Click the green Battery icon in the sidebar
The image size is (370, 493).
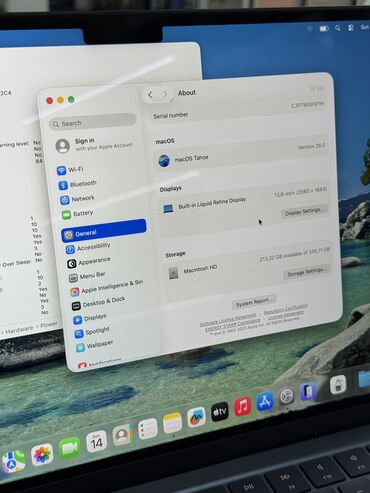66,215
